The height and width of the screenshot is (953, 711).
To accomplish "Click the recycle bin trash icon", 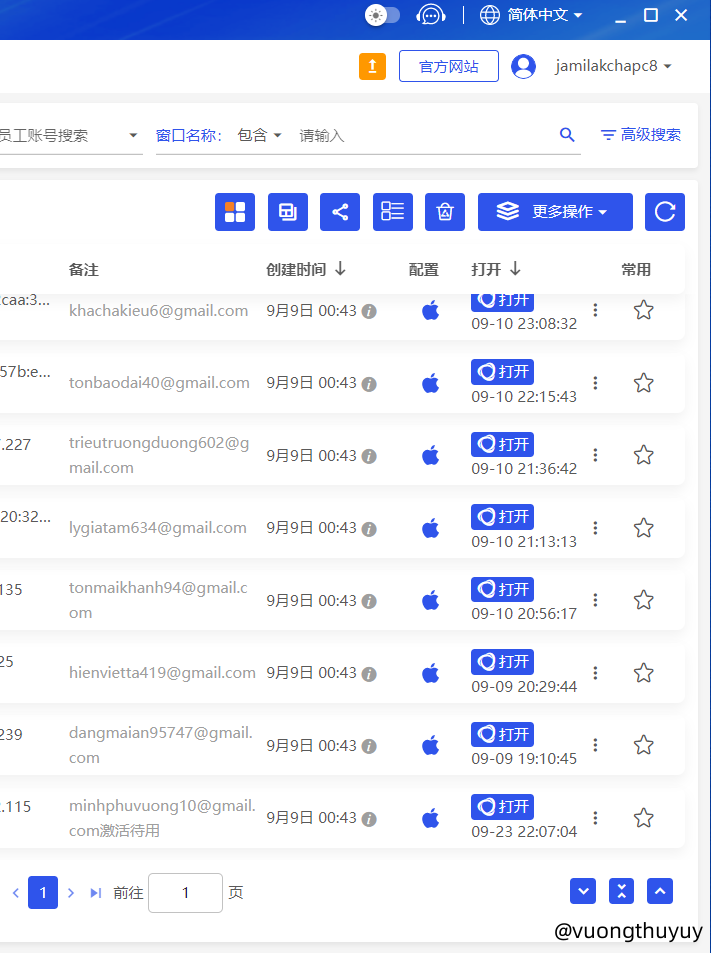I will pyautogui.click(x=445, y=212).
